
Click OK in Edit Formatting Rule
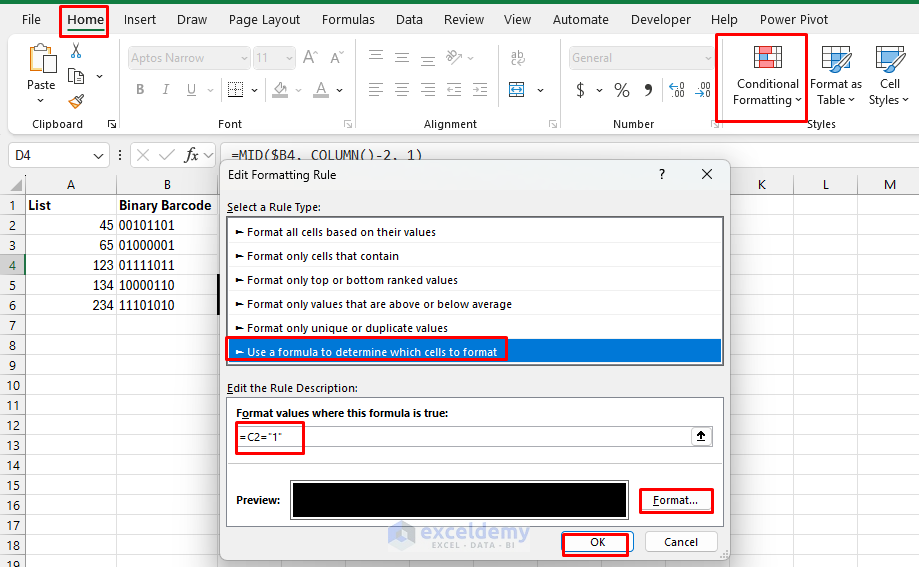pyautogui.click(x=597, y=542)
